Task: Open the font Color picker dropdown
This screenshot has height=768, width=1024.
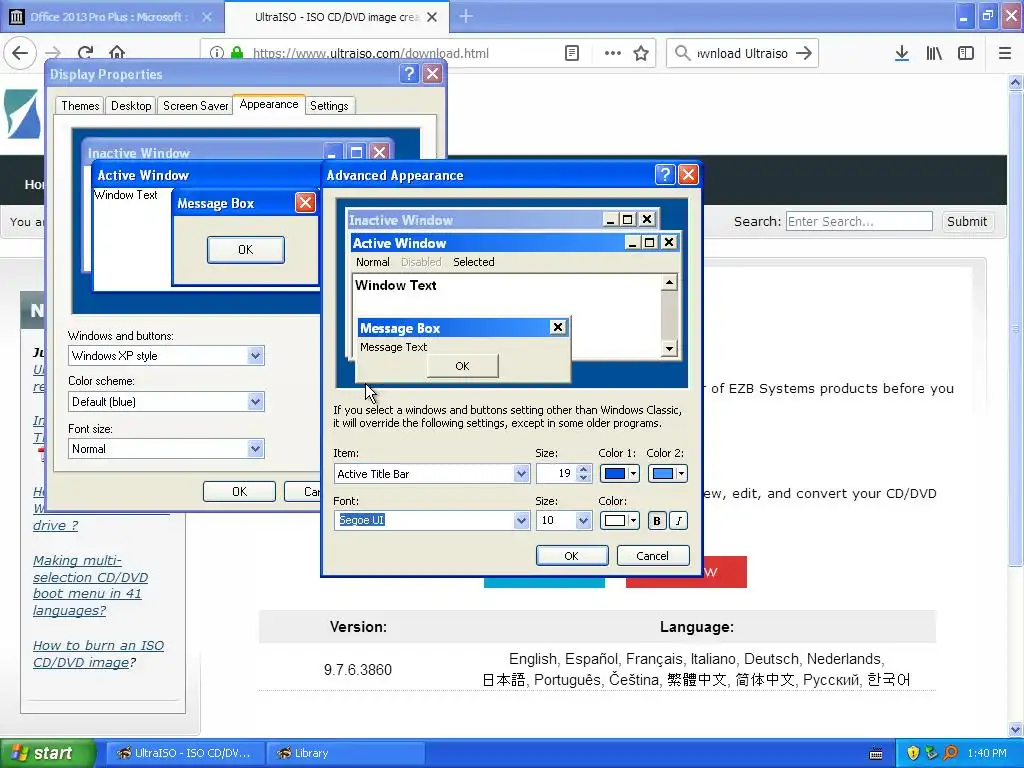Action: [x=619, y=520]
